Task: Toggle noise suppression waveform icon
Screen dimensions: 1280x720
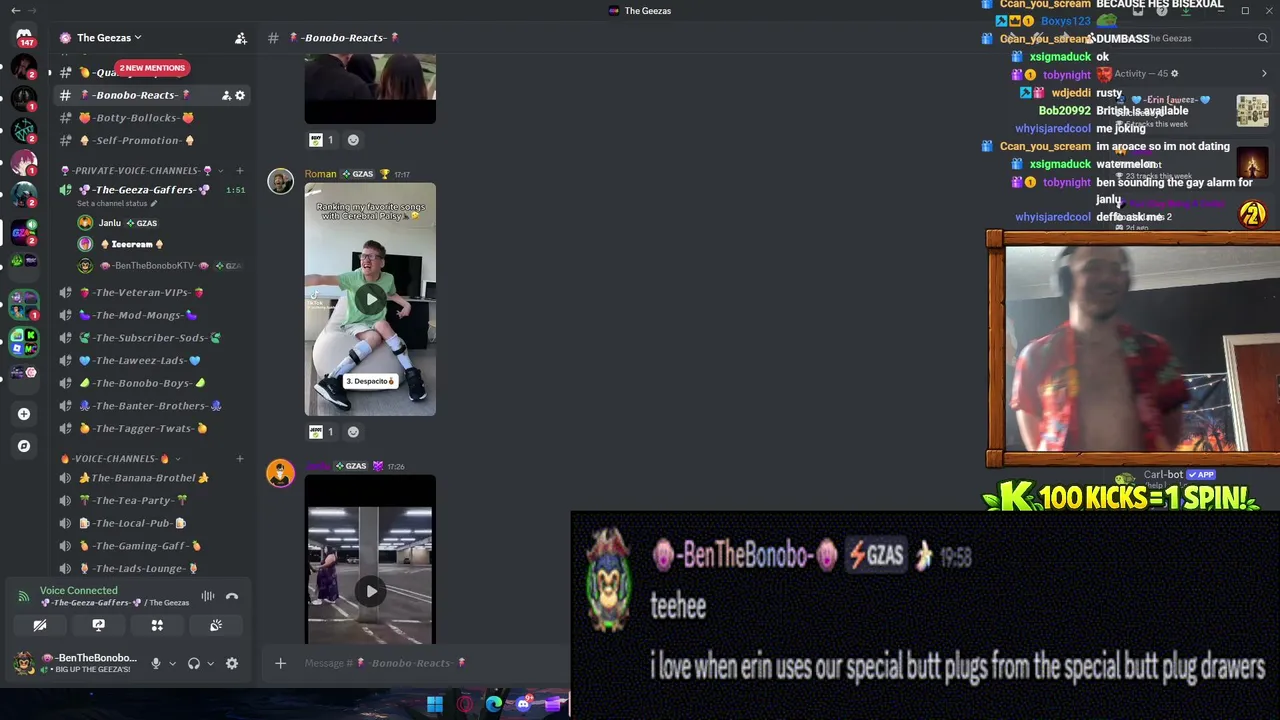Action: click(208, 596)
